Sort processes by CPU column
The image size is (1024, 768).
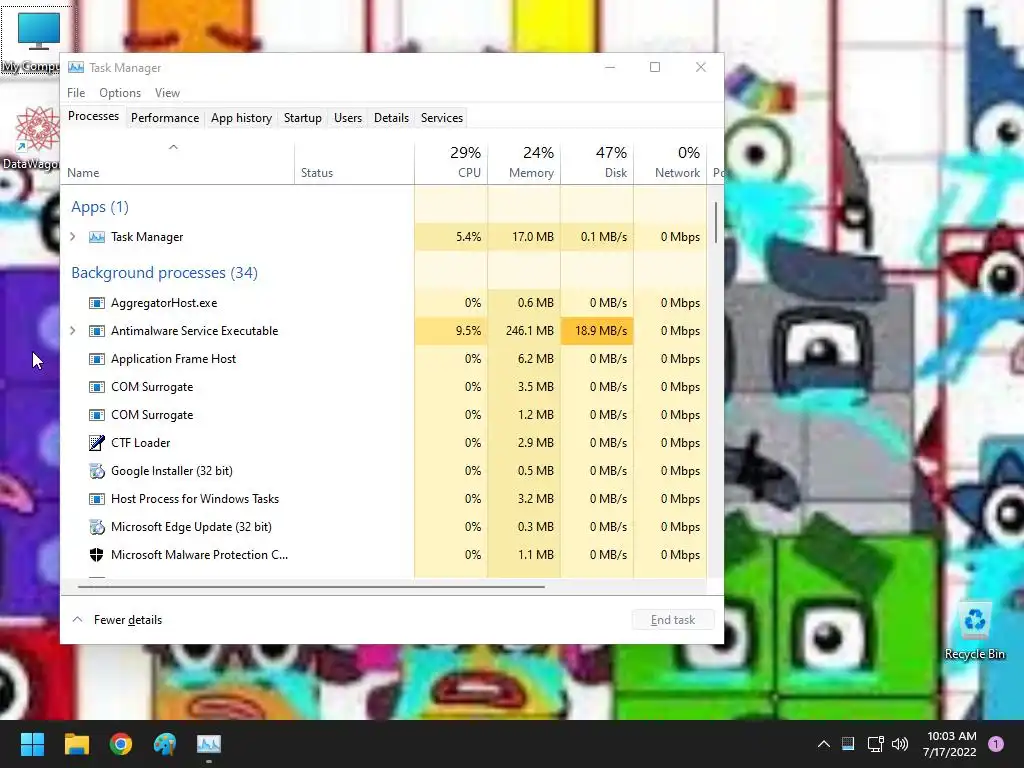pyautogui.click(x=451, y=161)
